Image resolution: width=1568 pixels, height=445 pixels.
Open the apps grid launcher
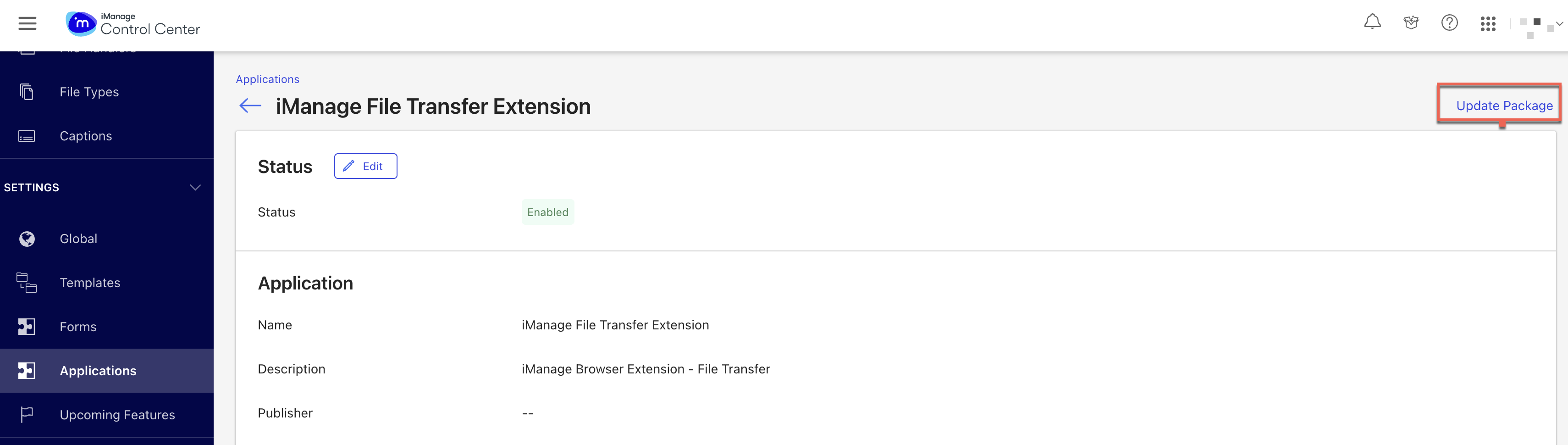click(1488, 24)
